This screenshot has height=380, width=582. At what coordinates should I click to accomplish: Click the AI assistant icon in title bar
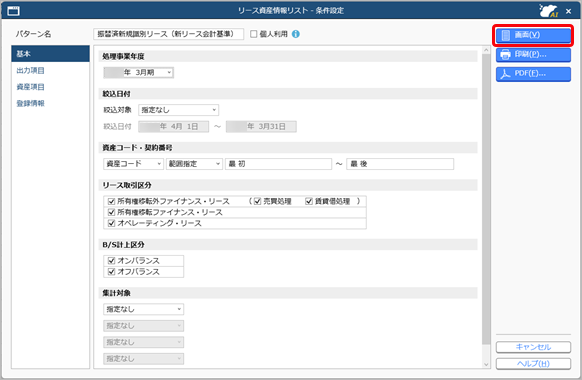(549, 11)
